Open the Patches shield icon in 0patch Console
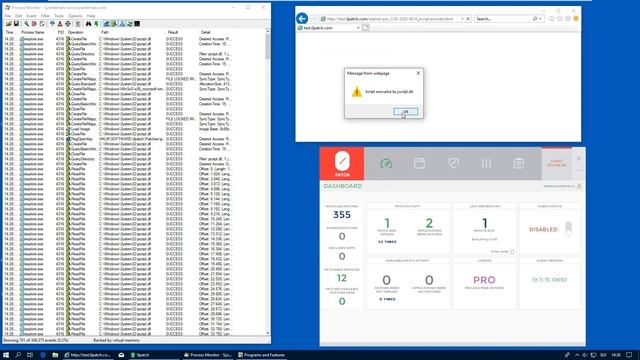Viewport: 640px width, 360px height. coord(453,164)
